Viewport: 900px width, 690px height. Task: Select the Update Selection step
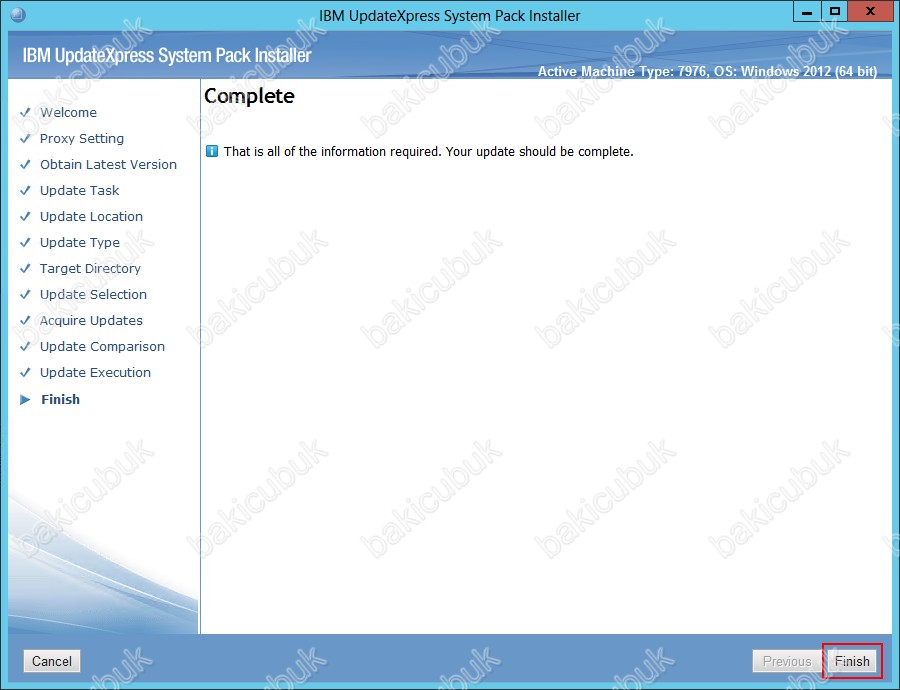coord(93,294)
